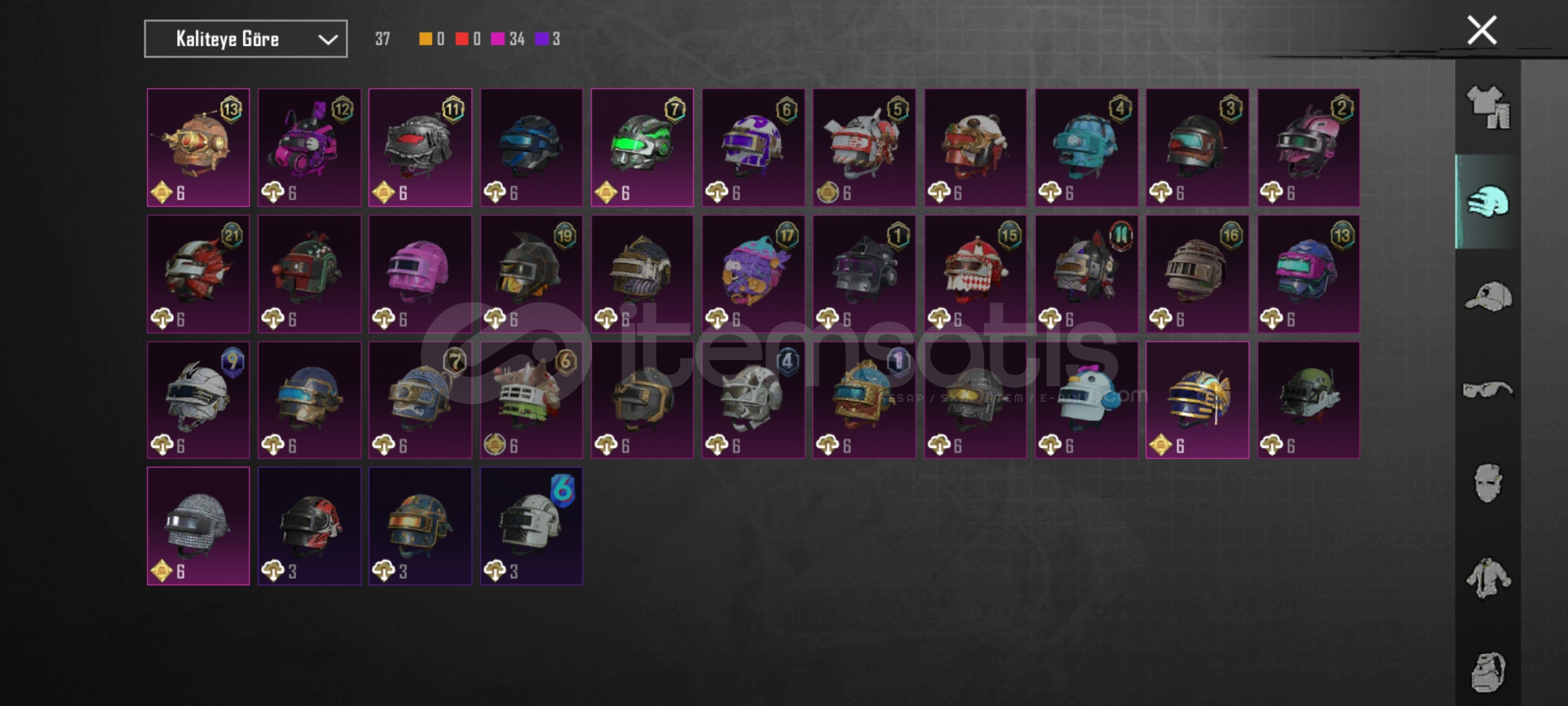Image resolution: width=1568 pixels, height=706 pixels.
Task: Select the helmet category in the sidebar
Action: coord(1488,201)
